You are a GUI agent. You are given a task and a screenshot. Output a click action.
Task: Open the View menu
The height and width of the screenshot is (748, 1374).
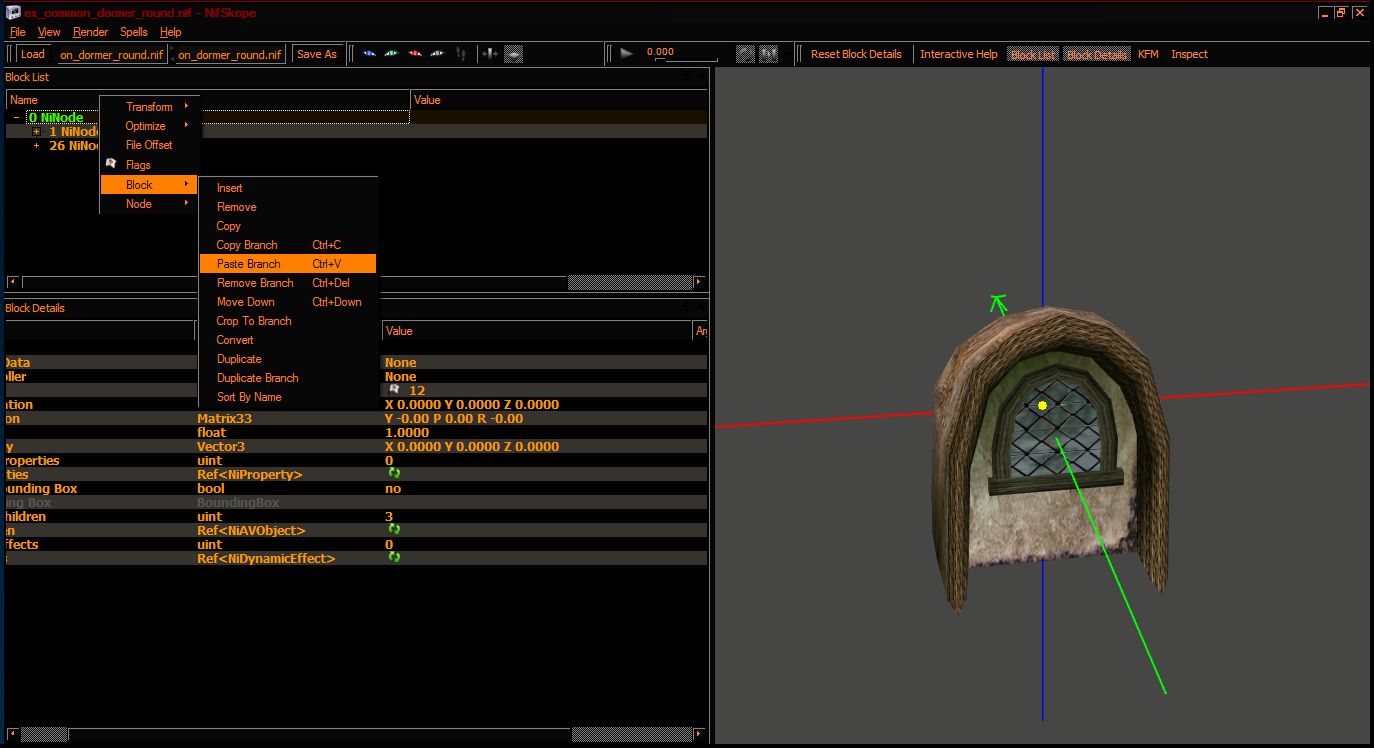click(x=49, y=32)
